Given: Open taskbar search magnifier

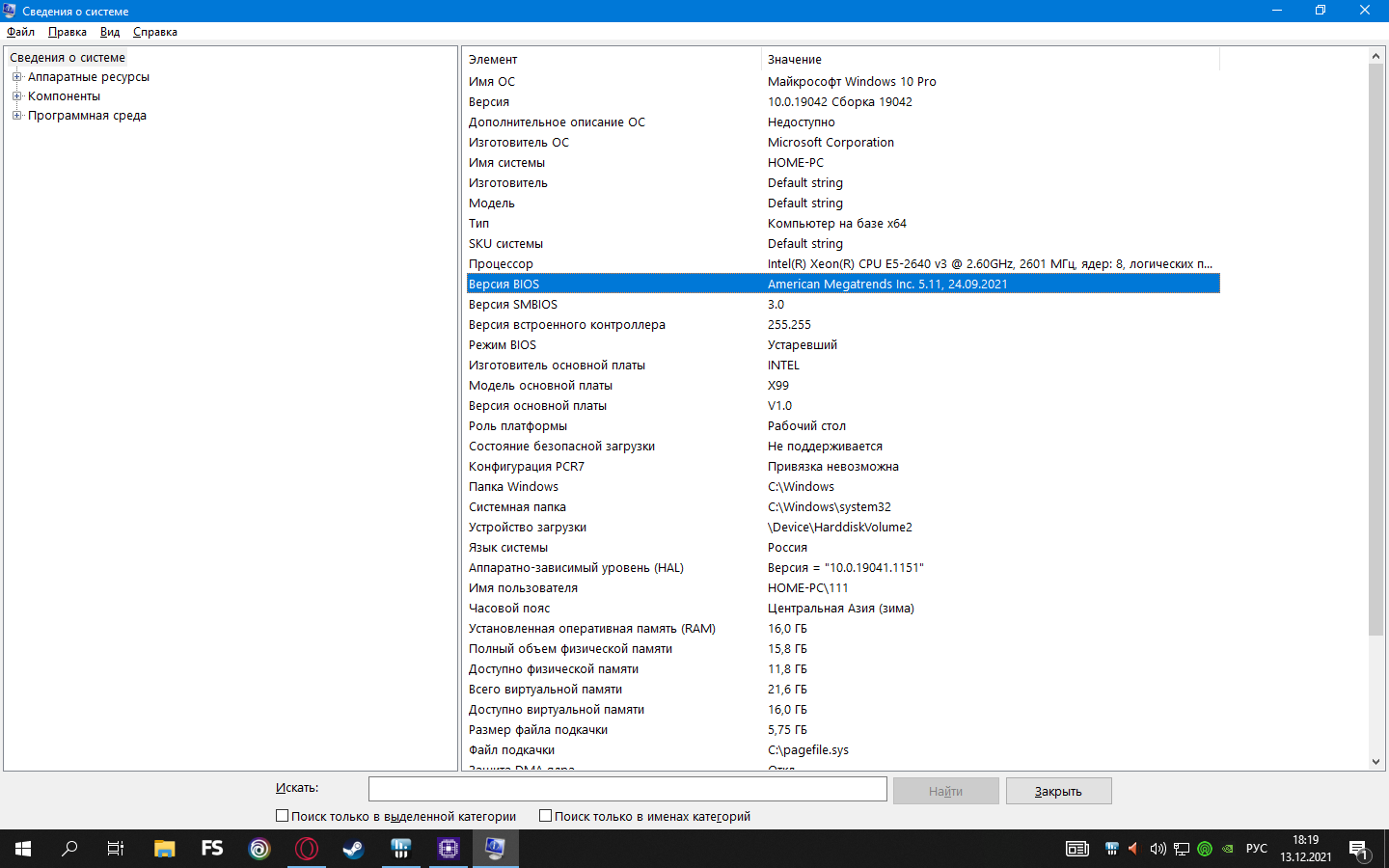Looking at the screenshot, I should pyautogui.click(x=69, y=849).
